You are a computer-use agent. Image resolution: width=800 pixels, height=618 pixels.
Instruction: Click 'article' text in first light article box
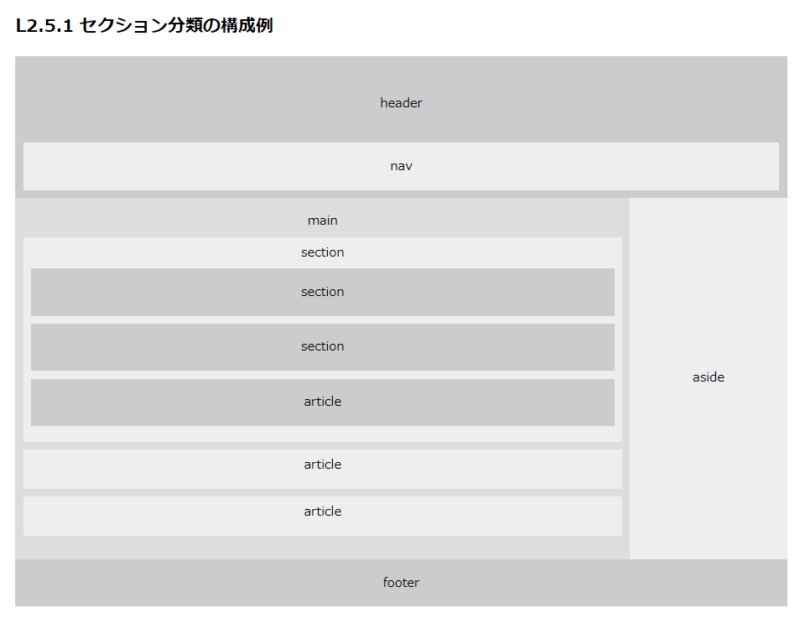tap(322, 464)
